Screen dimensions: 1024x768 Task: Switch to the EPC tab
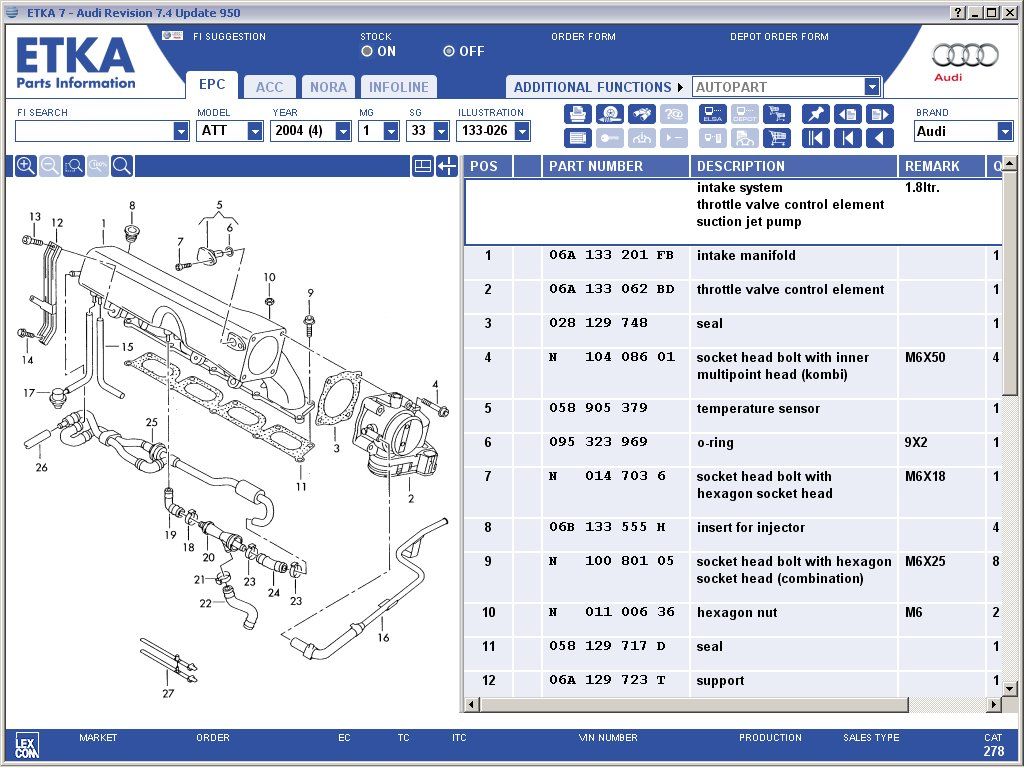click(x=212, y=85)
